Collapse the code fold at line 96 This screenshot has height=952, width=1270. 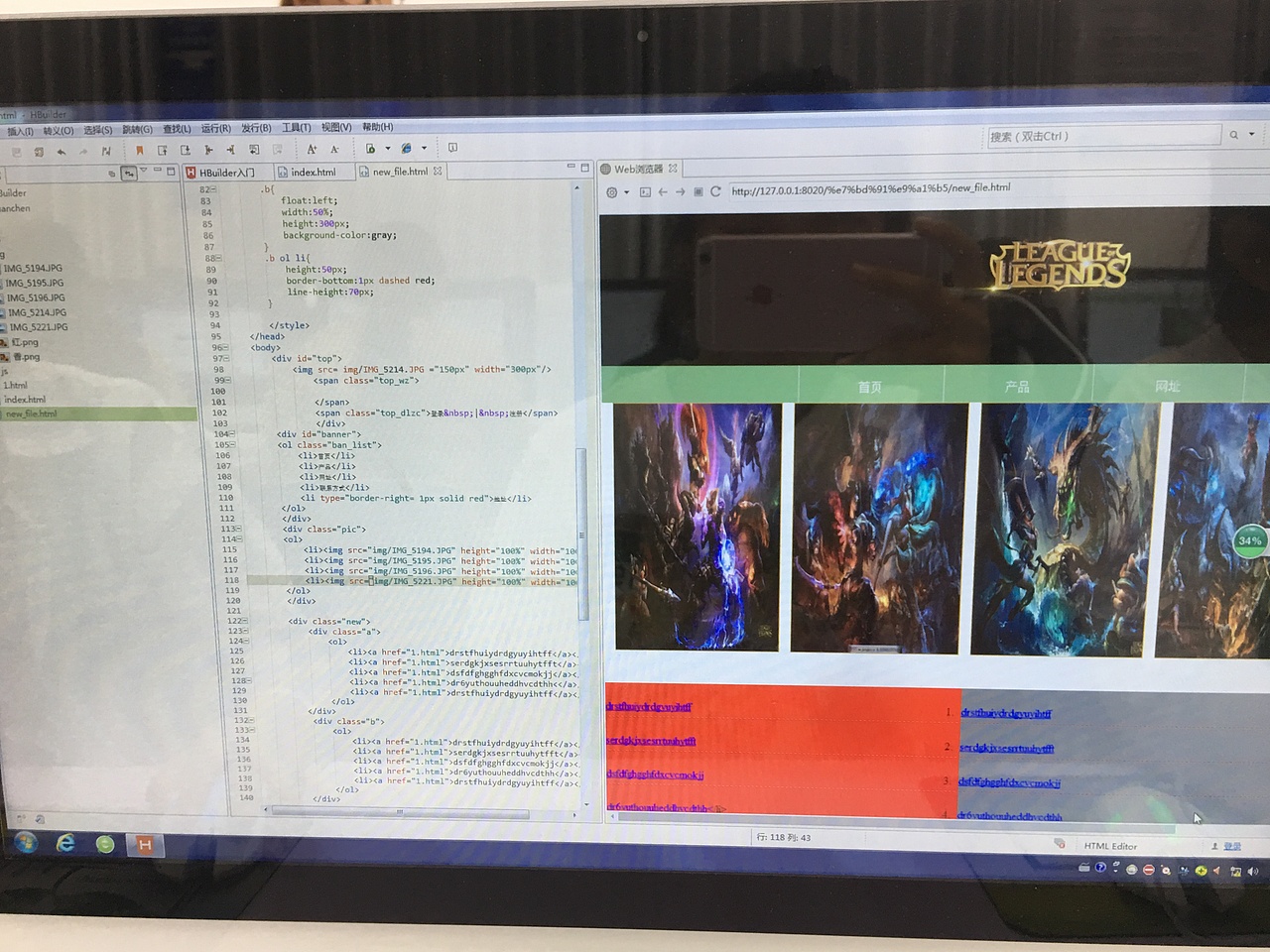226,348
